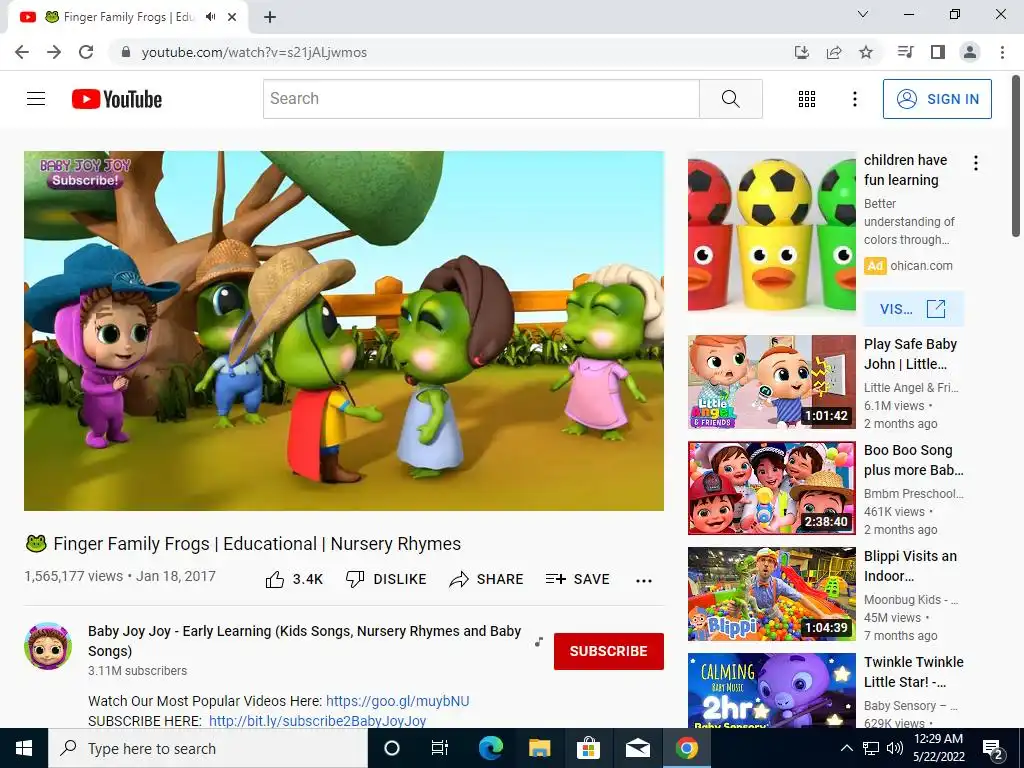This screenshot has width=1024, height=768.
Task: Click the search magnifier button
Action: (x=731, y=99)
